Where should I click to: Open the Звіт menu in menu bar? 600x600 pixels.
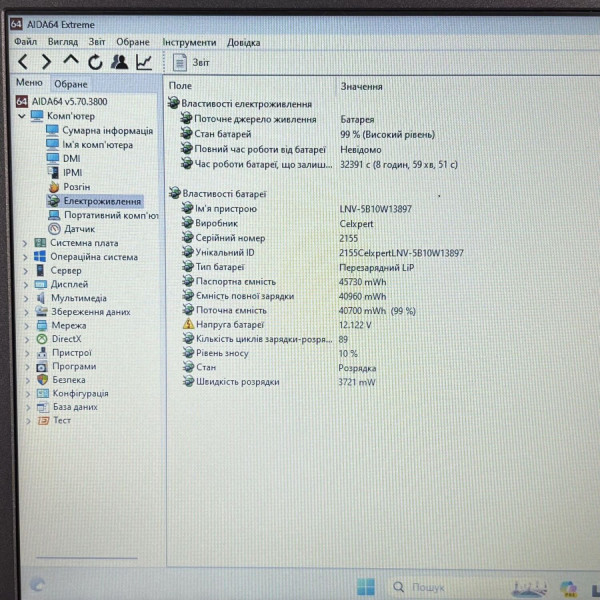97,42
